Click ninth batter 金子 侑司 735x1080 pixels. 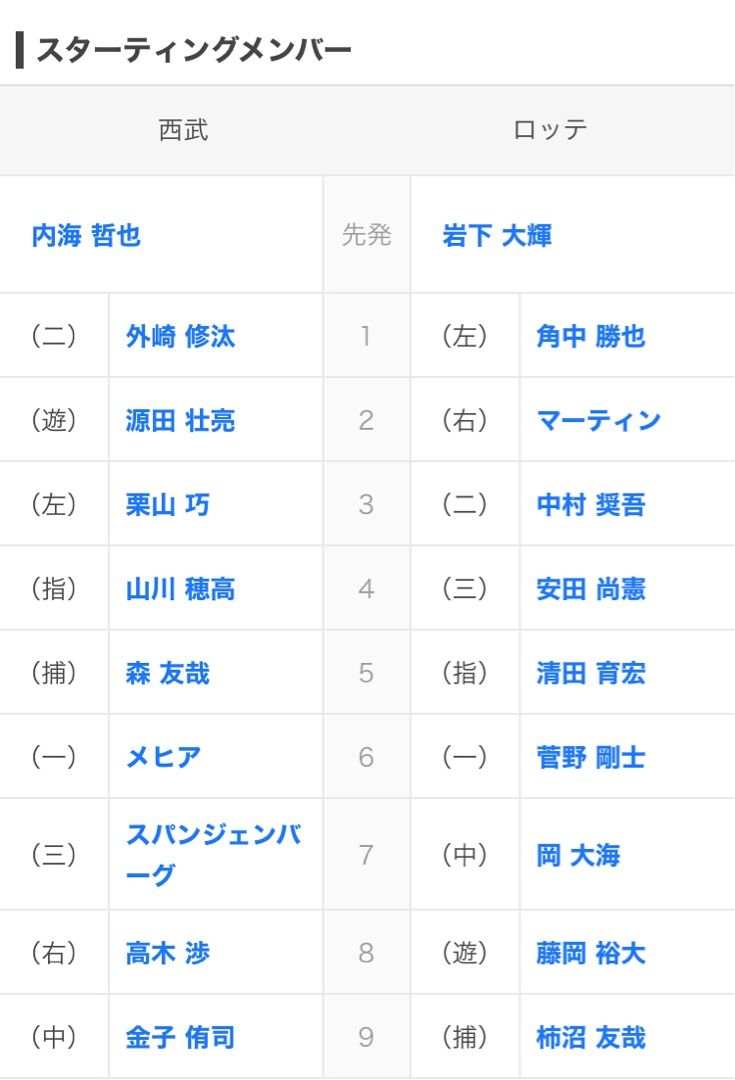(x=180, y=1037)
